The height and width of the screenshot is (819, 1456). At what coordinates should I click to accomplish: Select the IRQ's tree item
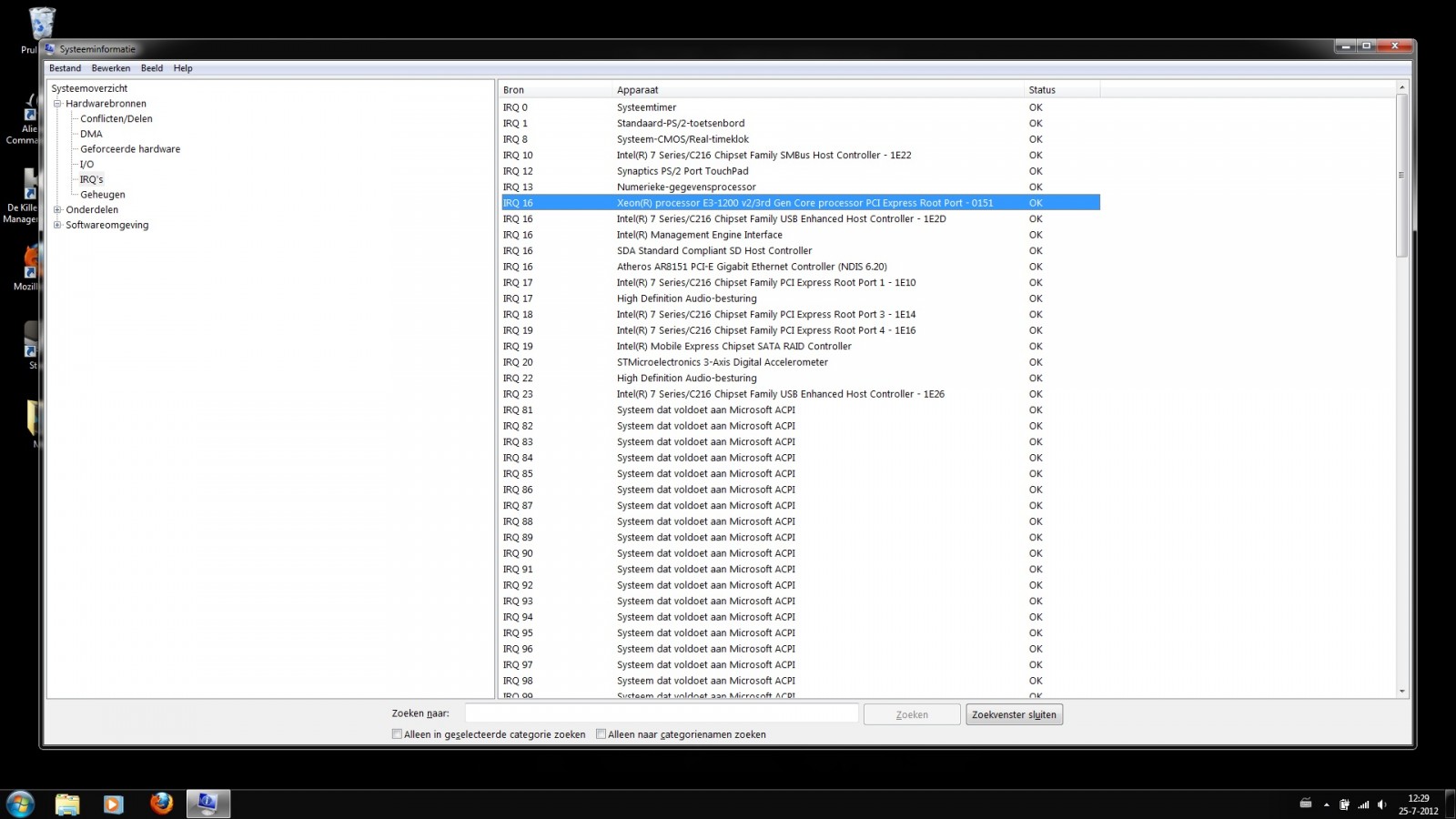tap(91, 179)
